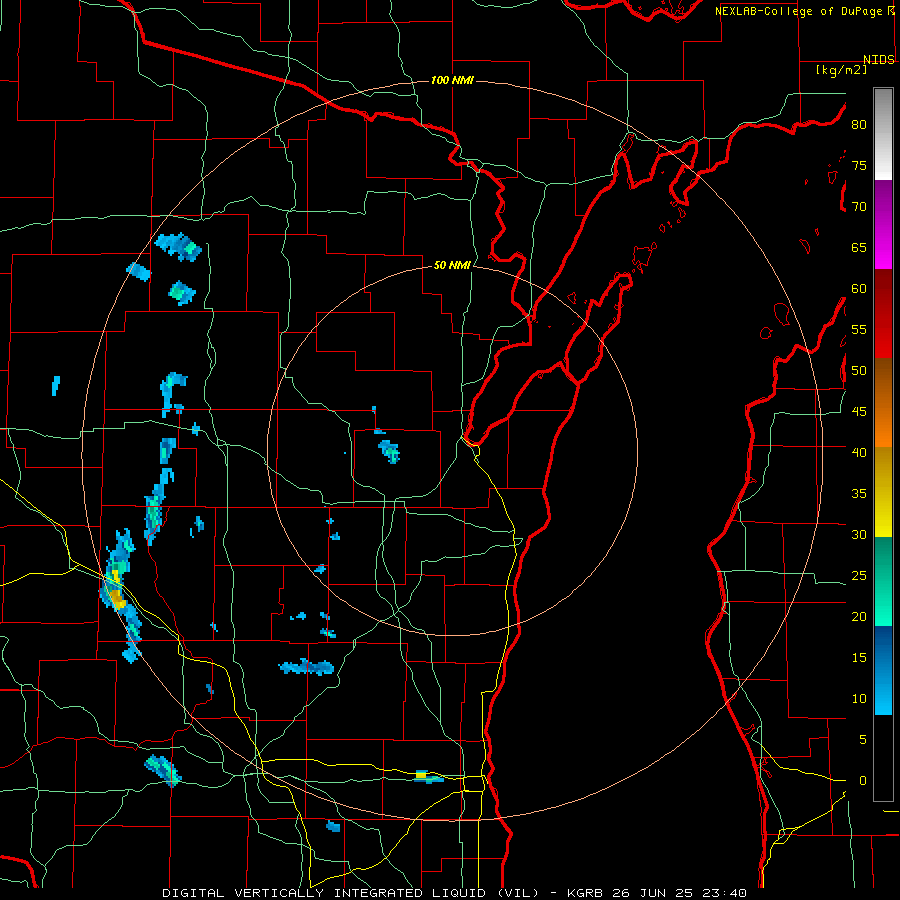Click the [kg/m2] units label
This screenshot has height=900, width=900.
coord(841,70)
